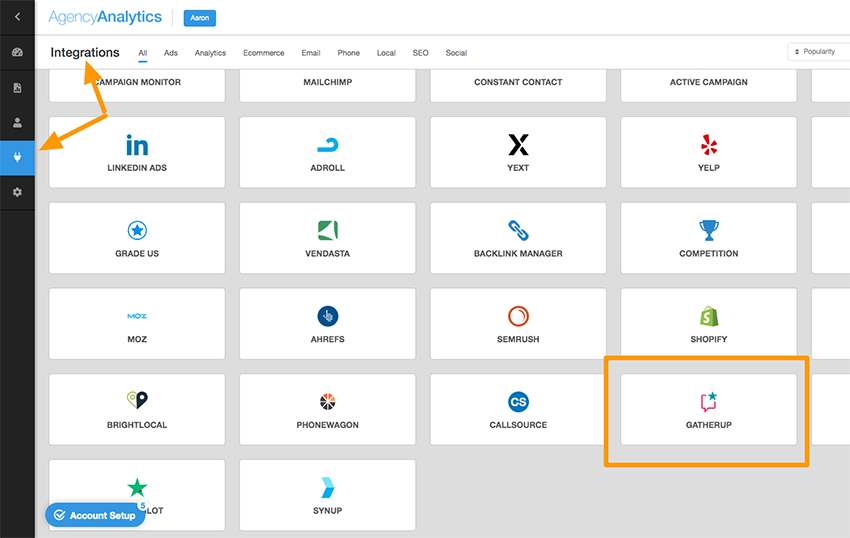Click the LINKEDIN ADS label

(137, 168)
